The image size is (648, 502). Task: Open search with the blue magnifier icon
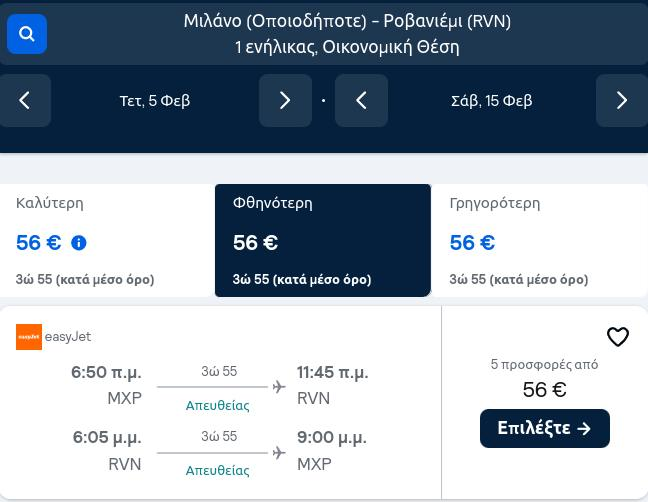coord(27,34)
